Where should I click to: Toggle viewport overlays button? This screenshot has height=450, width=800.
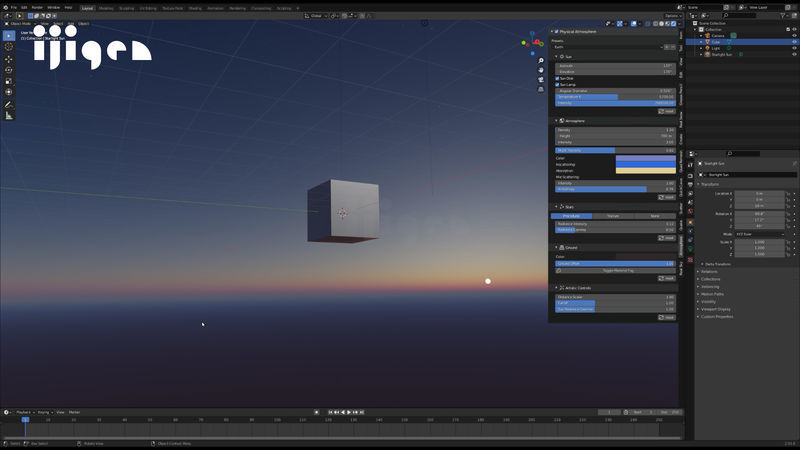[x=634, y=23]
